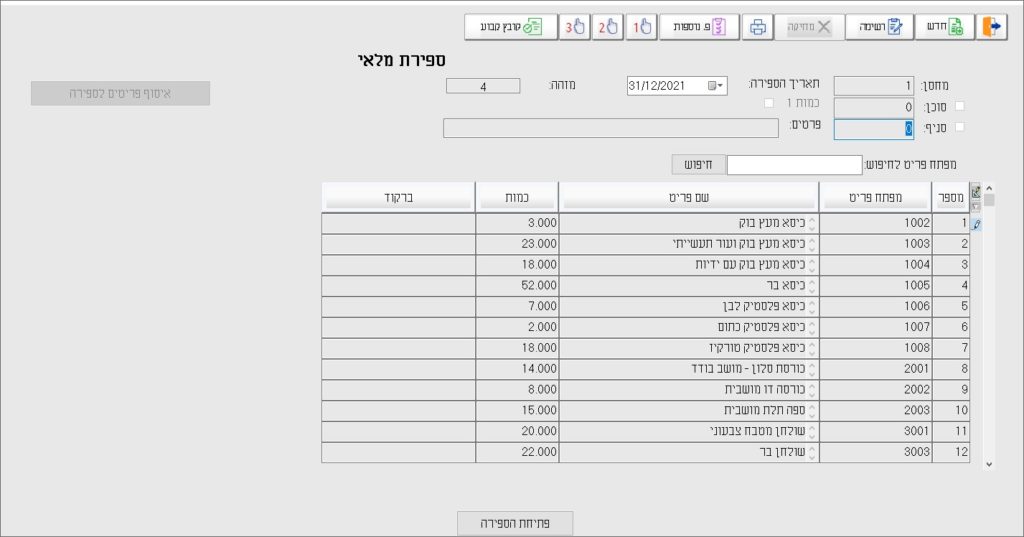Click the חיפוש search button
The height and width of the screenshot is (537, 1024).
[698, 165]
